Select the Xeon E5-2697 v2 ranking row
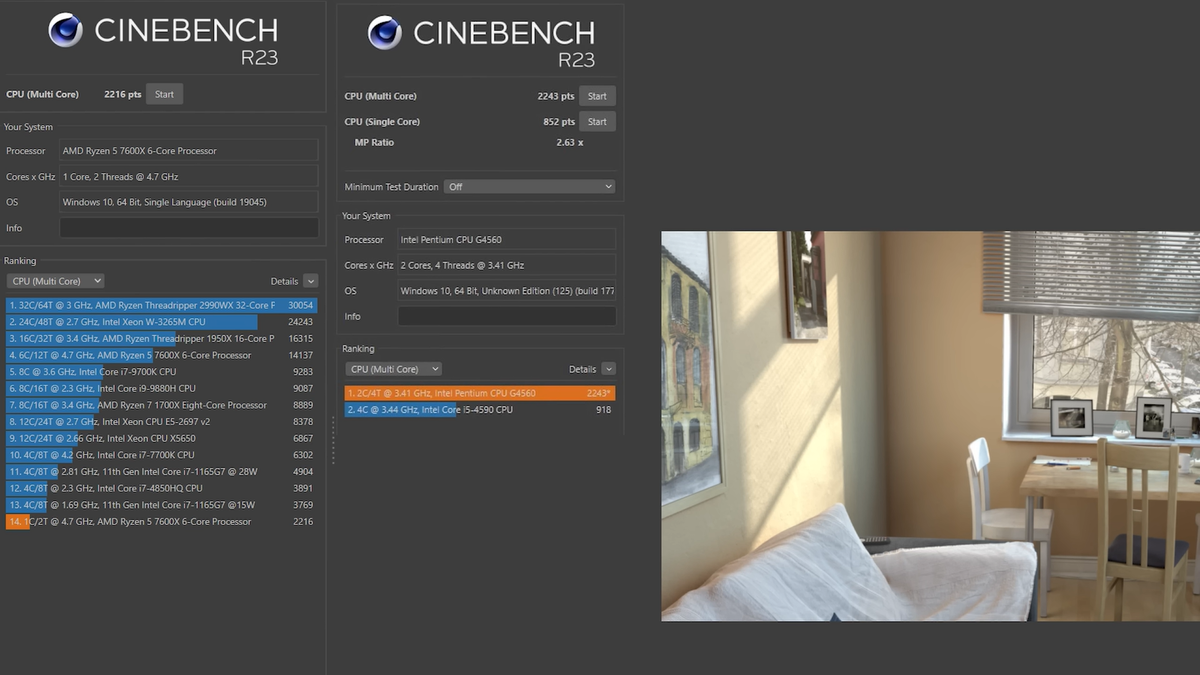1200x675 pixels. (x=161, y=422)
